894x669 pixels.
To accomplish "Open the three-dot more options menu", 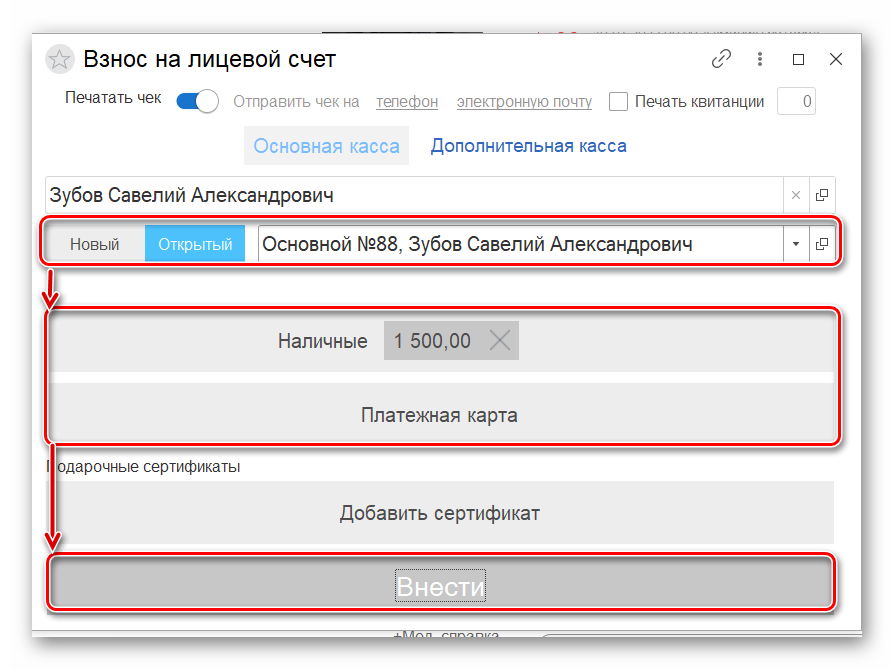I will click(x=760, y=59).
